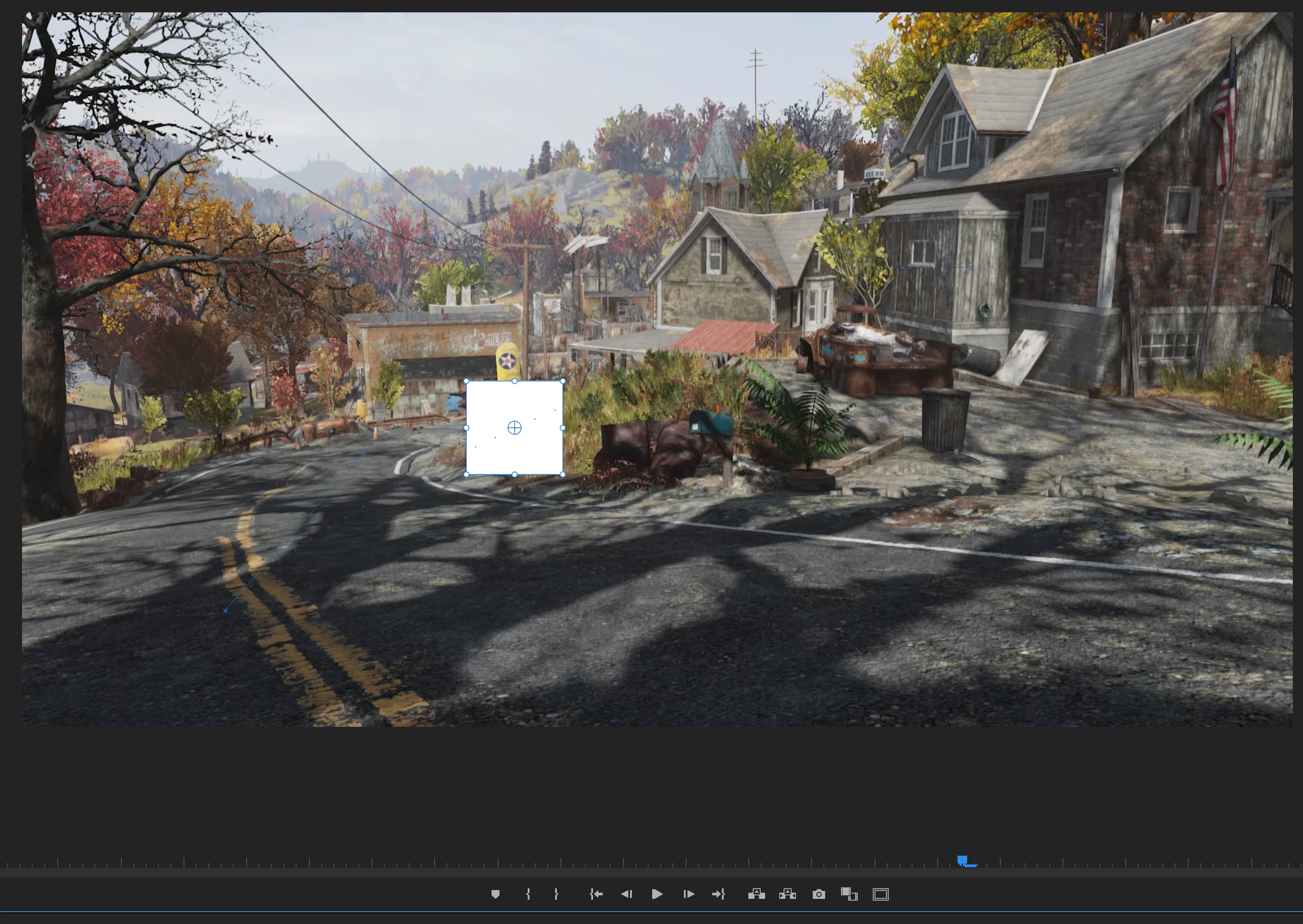Click the Mark In bracket icon
Image resolution: width=1303 pixels, height=924 pixels.
point(528,894)
